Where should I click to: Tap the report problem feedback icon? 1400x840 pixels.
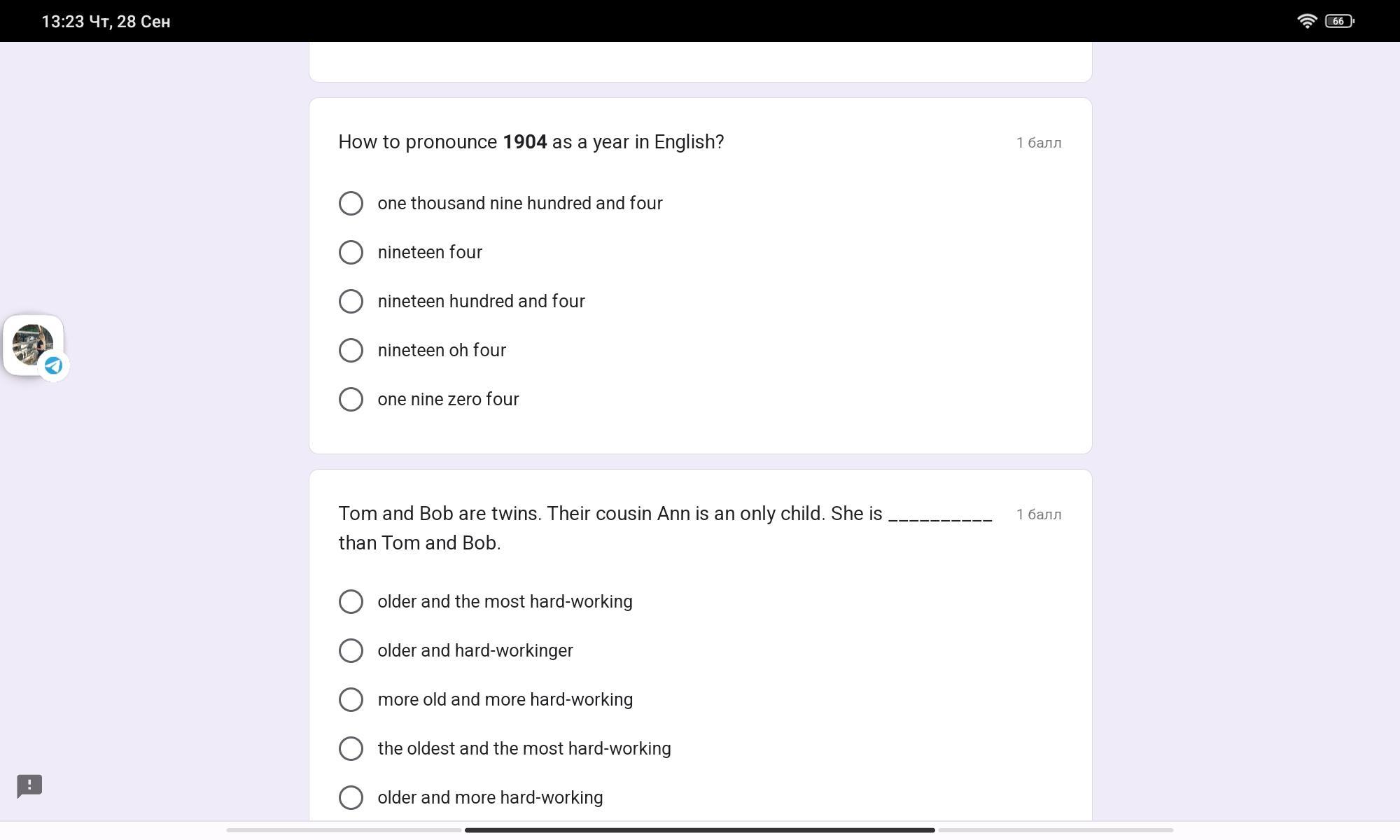[x=29, y=786]
